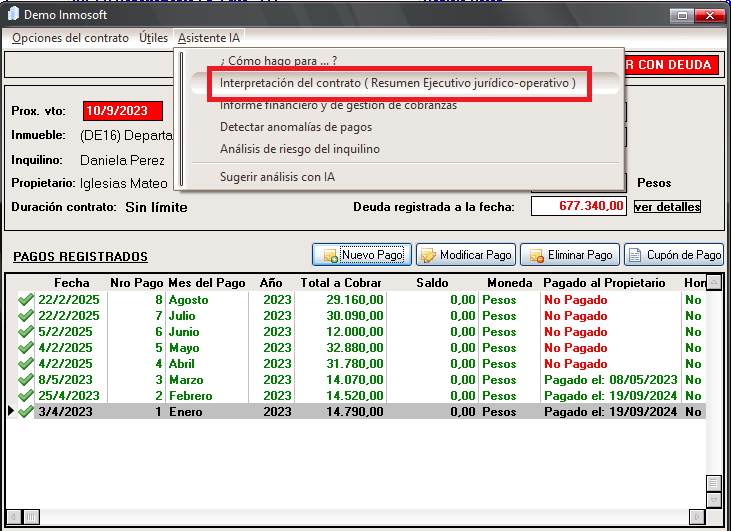The image size is (731, 531).
Task: Click the green checkmark on Febrero row
Action: click(x=26, y=395)
